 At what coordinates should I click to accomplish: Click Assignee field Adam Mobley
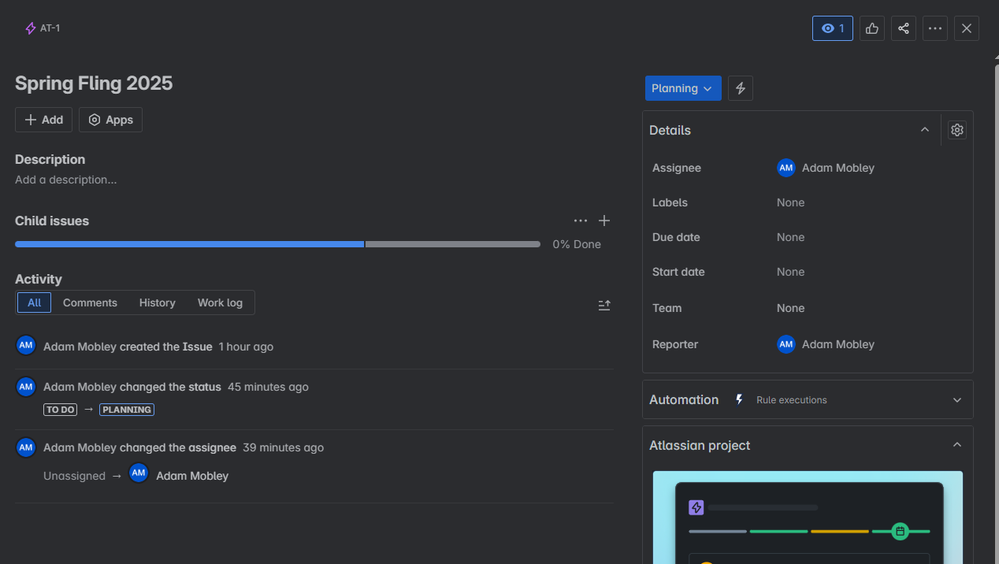(826, 168)
